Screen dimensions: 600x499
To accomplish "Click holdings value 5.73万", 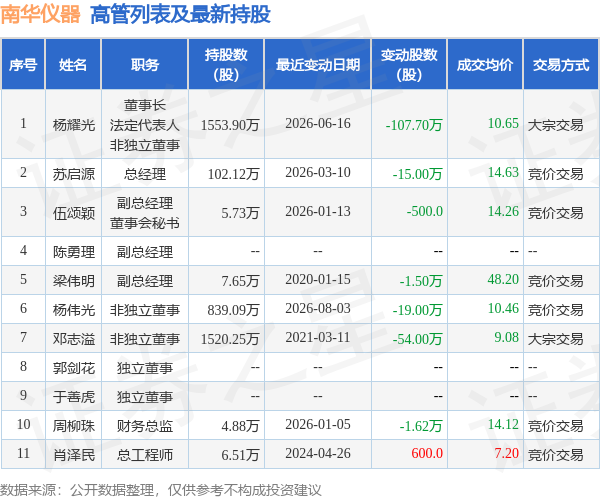I will 240,213.
